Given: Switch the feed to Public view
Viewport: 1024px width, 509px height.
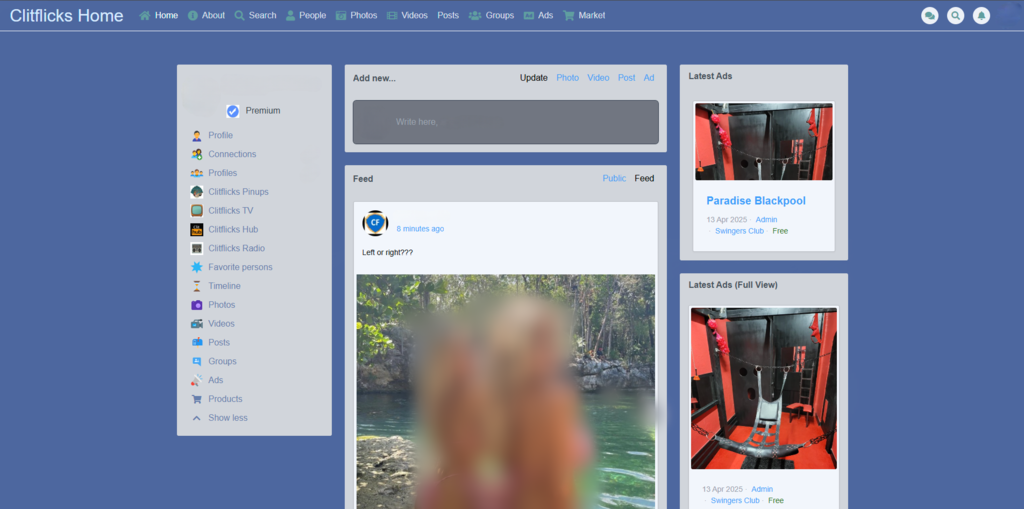Looking at the screenshot, I should tap(614, 179).
